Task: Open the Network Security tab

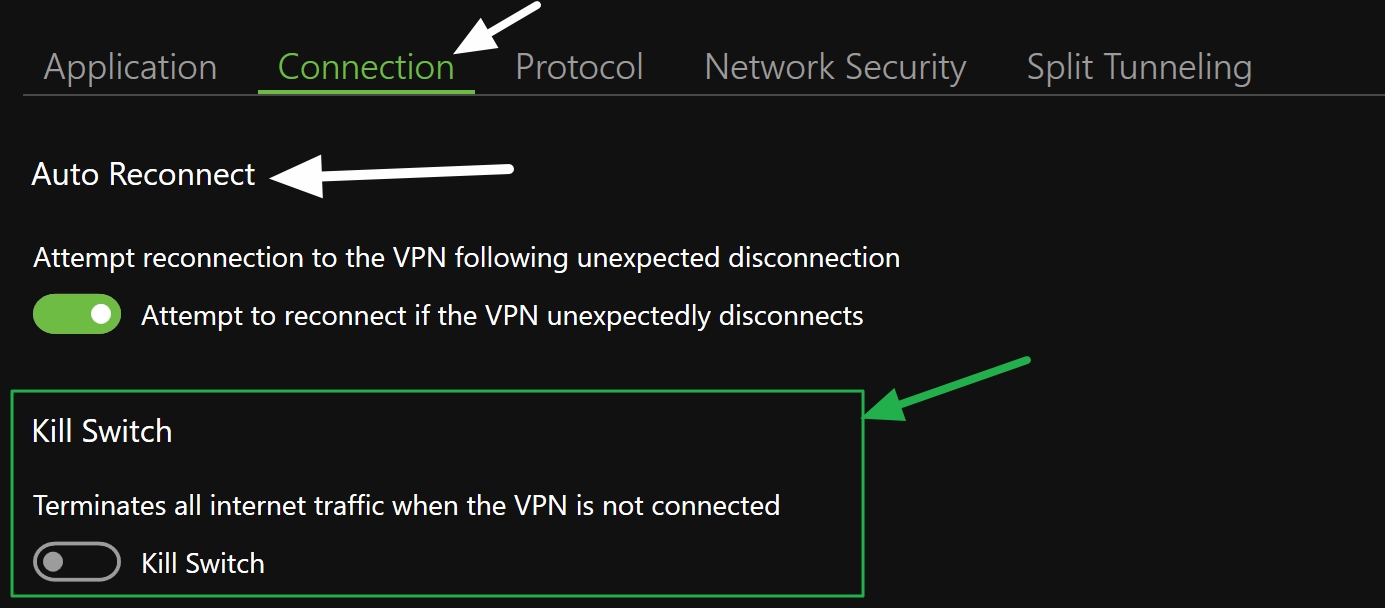Action: (835, 66)
